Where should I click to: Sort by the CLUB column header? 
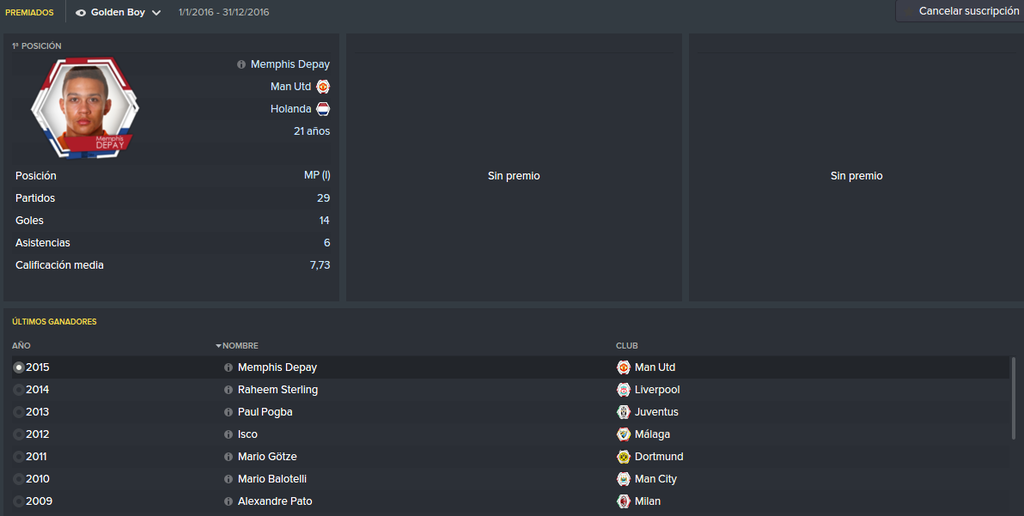tap(626, 346)
